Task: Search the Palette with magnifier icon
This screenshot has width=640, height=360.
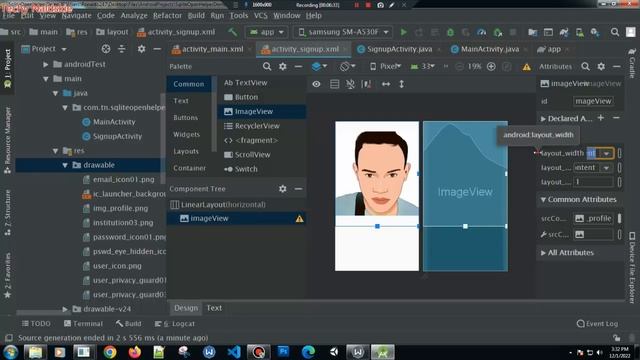Action: (x=267, y=66)
